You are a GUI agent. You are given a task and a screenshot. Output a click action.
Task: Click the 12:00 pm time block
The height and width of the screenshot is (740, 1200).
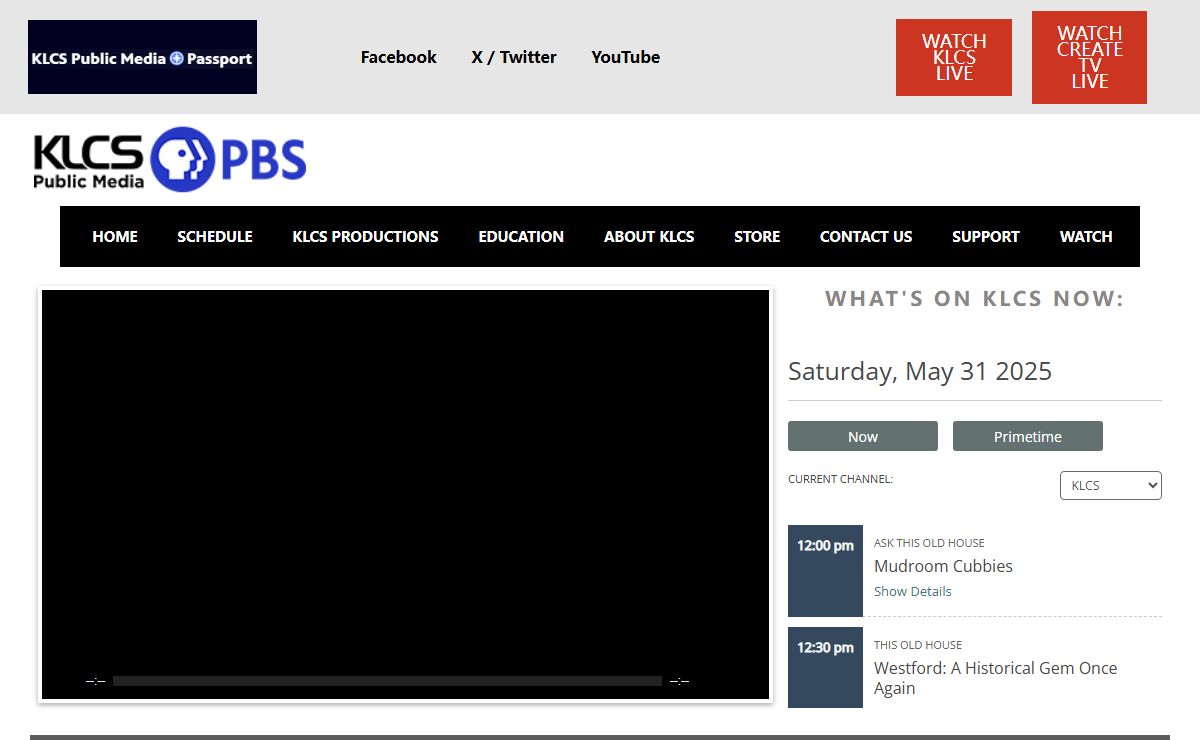(825, 571)
